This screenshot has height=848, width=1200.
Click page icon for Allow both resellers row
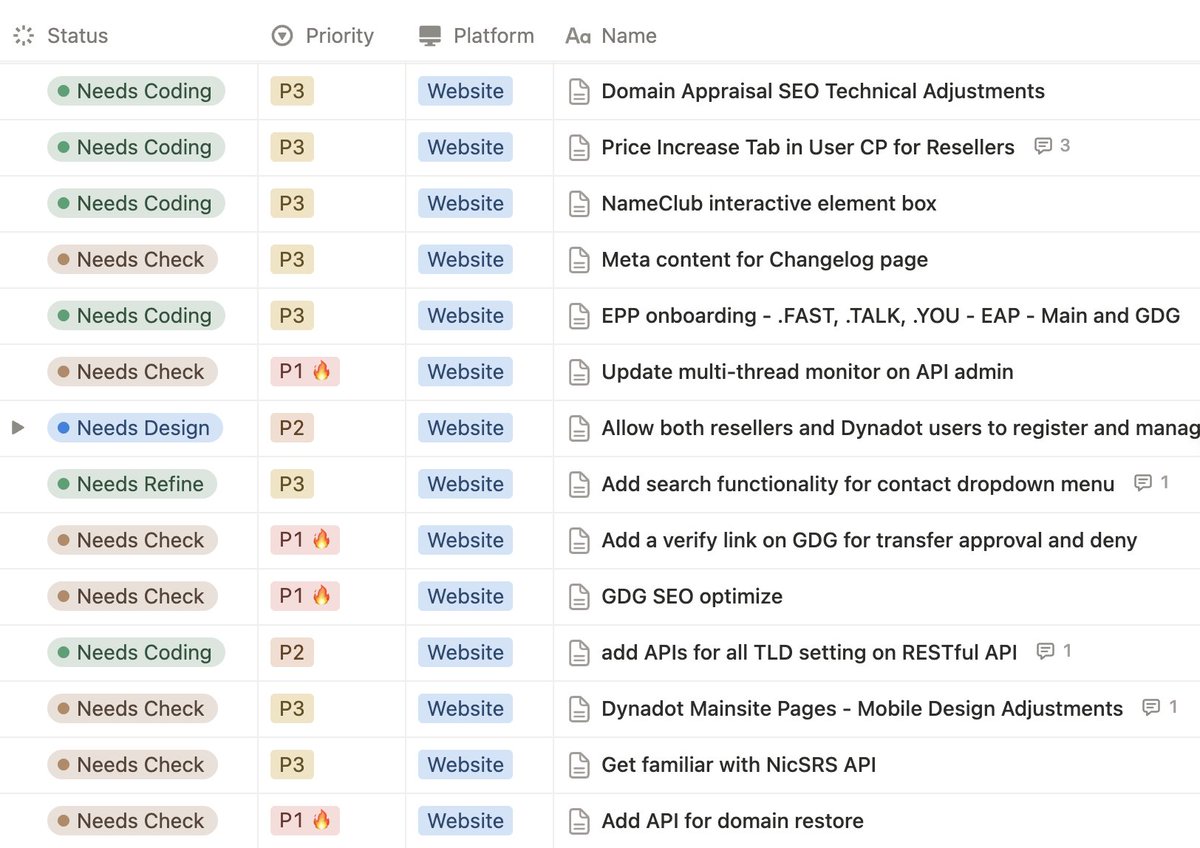pos(579,428)
